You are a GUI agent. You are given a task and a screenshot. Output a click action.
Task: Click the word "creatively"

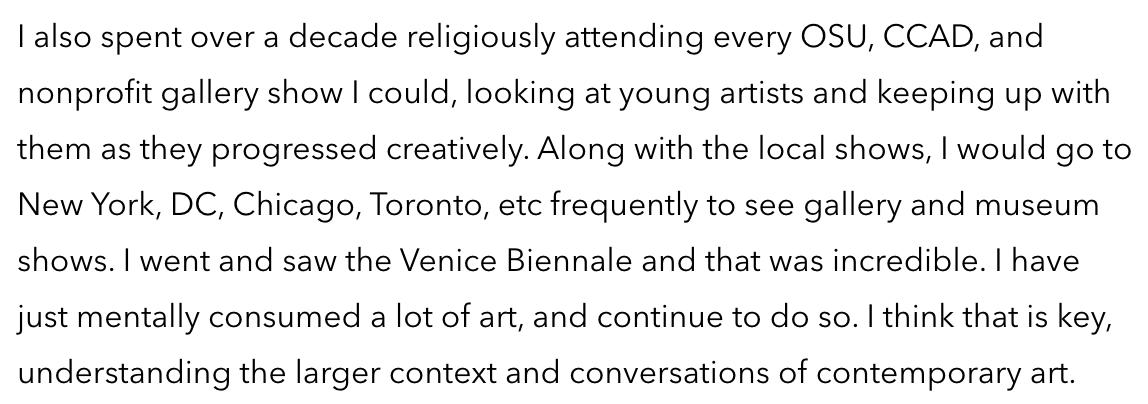point(457,152)
